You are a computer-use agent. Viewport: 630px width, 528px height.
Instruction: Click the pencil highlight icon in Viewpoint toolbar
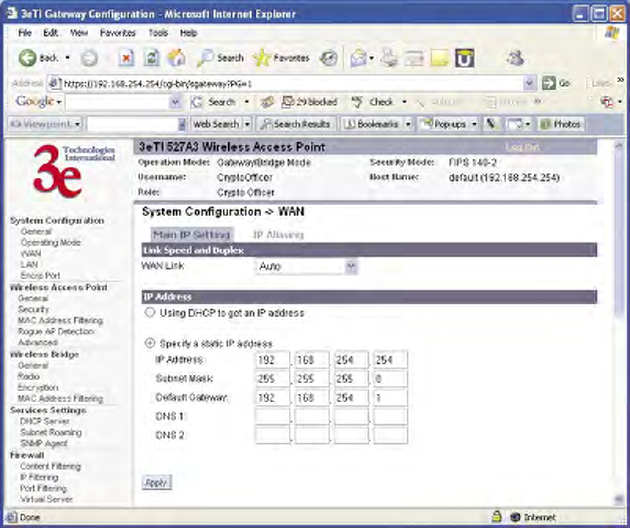pos(491,124)
